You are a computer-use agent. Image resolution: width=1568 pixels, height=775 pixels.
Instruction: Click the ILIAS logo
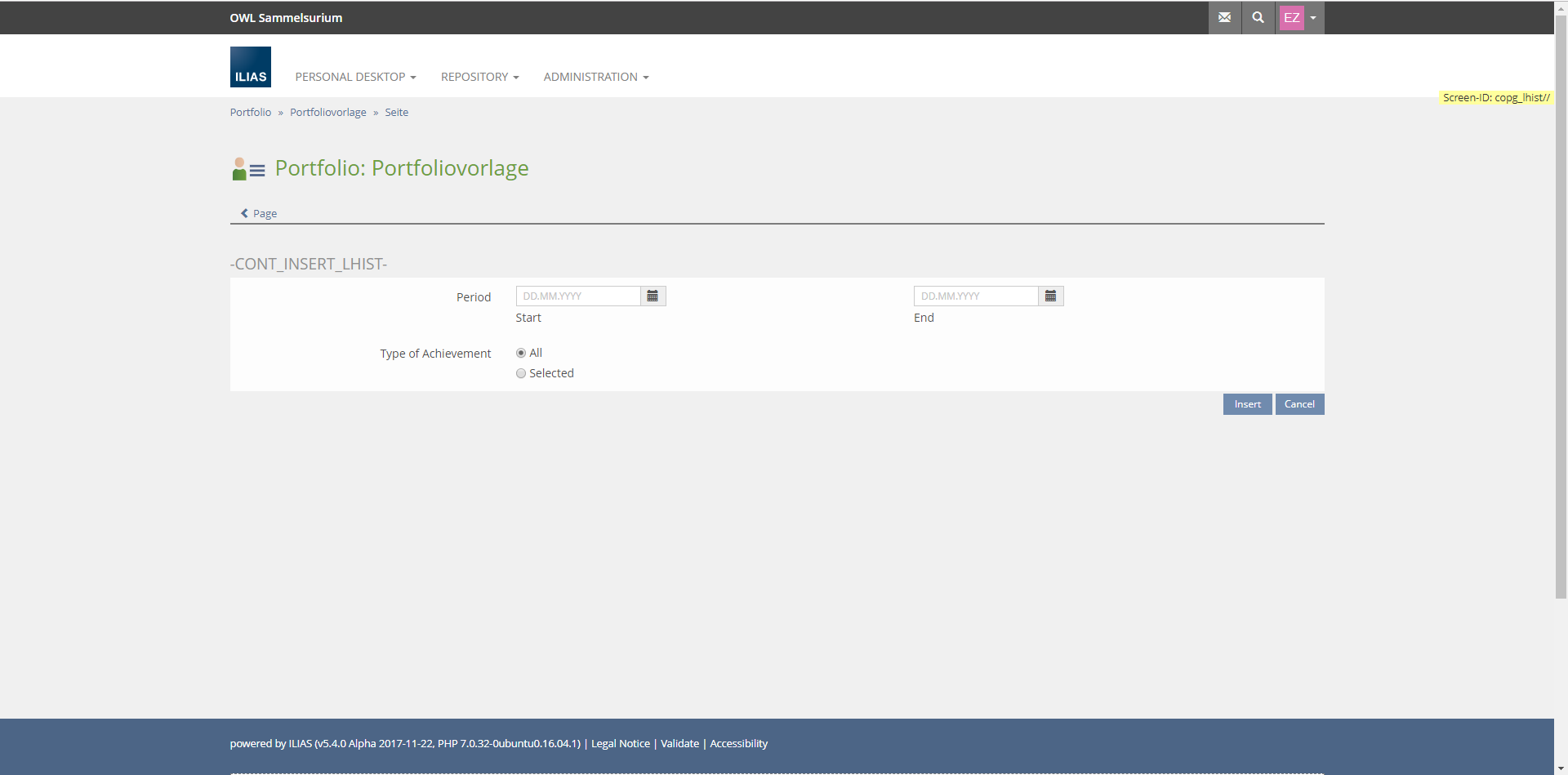click(250, 67)
